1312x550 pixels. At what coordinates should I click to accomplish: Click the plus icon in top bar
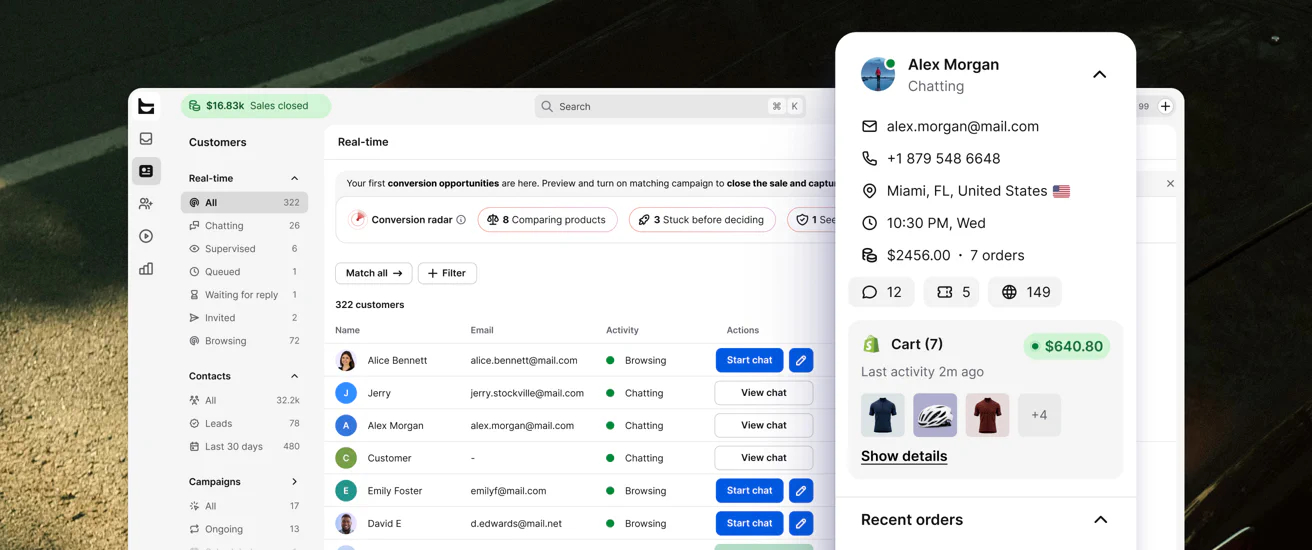1165,106
